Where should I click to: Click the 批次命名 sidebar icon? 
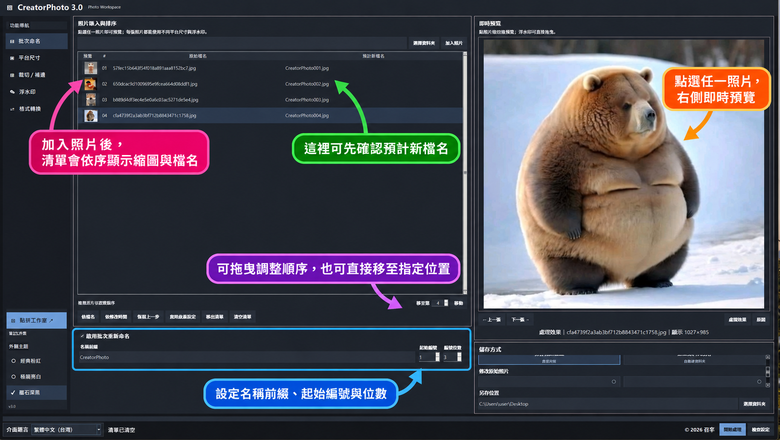coord(12,41)
